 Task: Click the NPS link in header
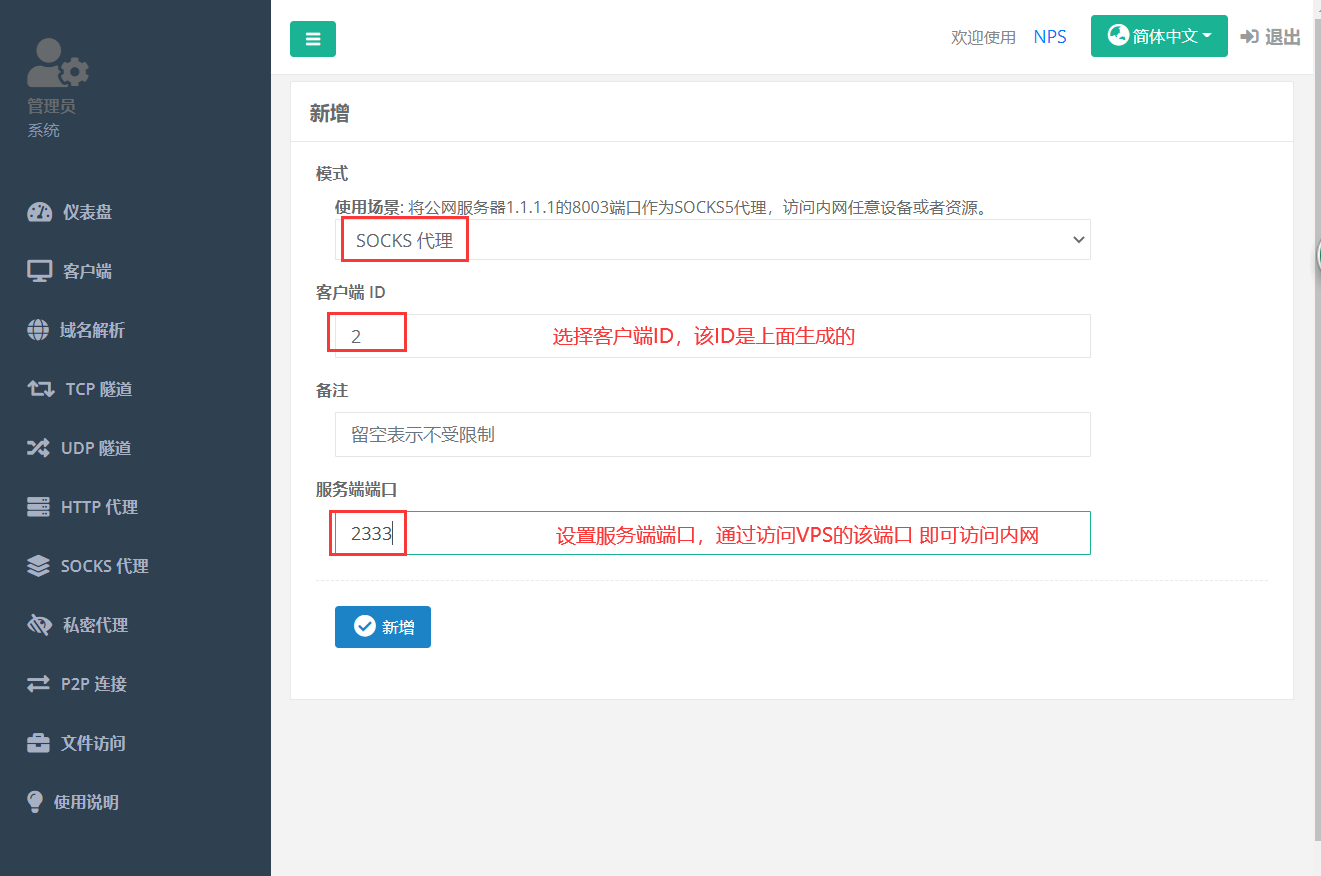pyautogui.click(x=1050, y=37)
